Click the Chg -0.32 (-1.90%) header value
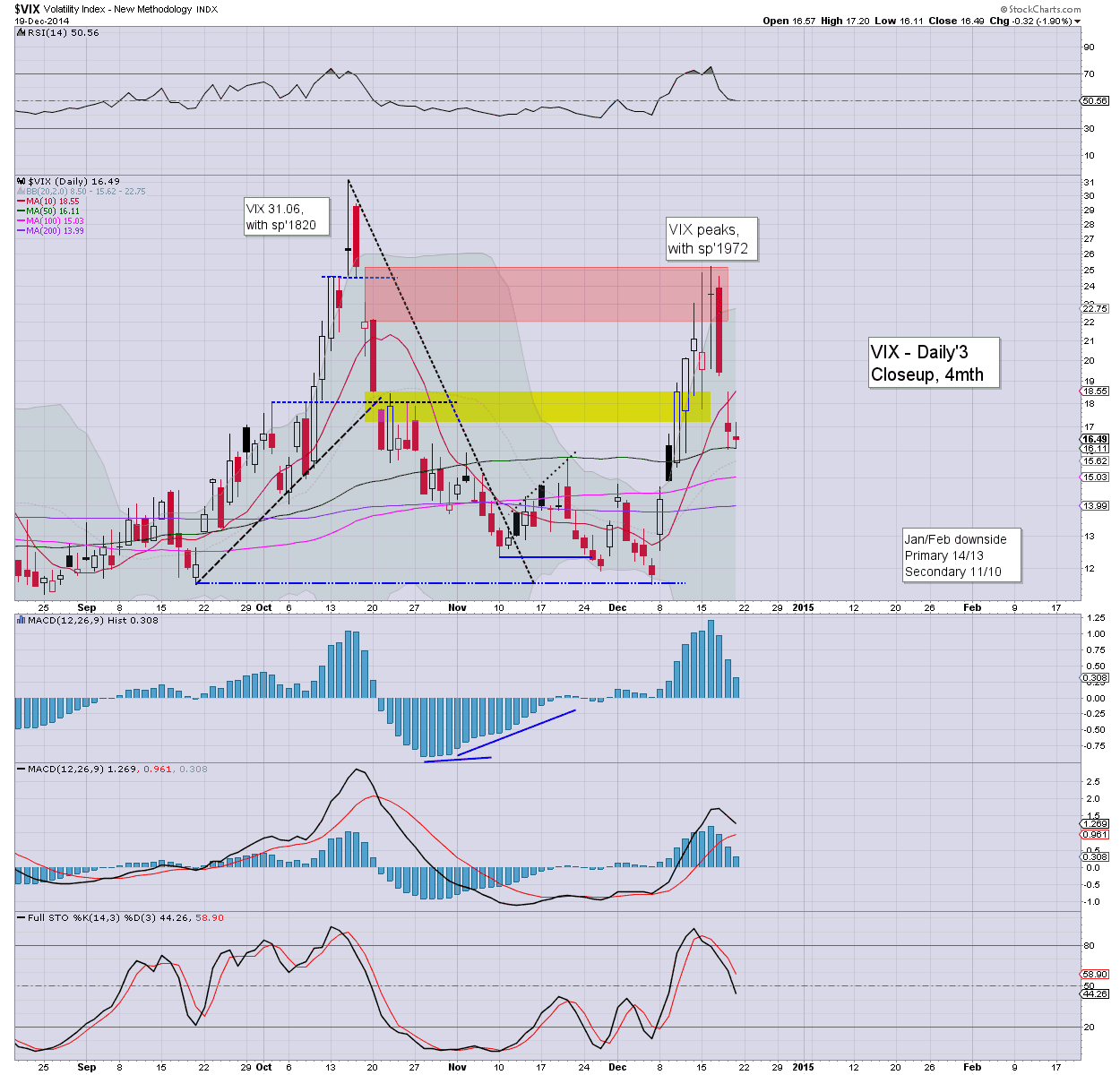 (x=1030, y=21)
